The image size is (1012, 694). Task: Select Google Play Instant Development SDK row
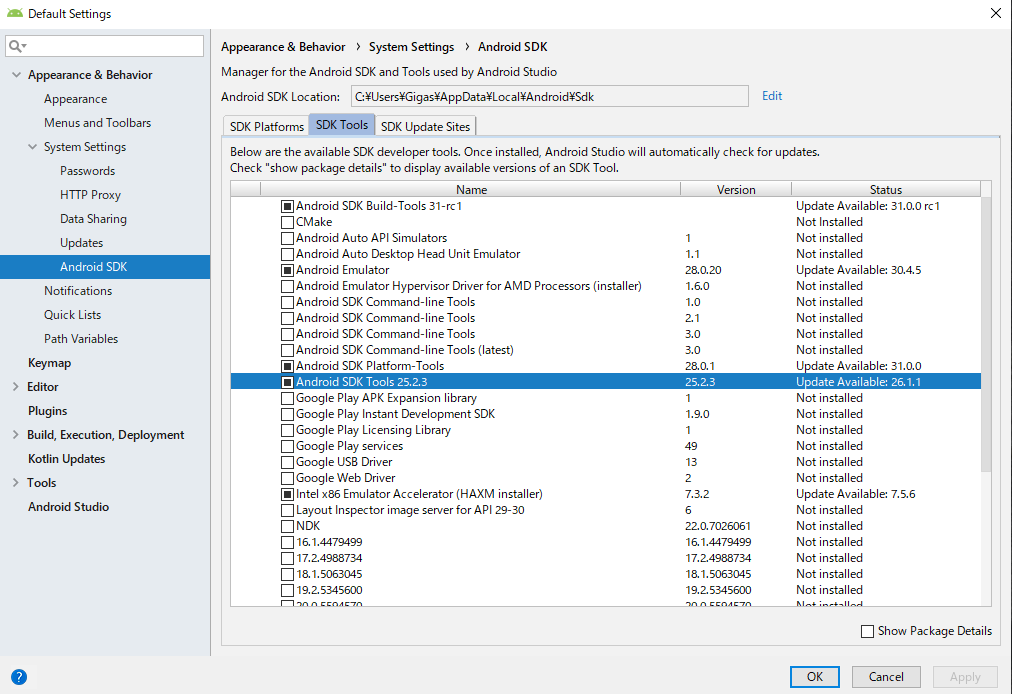605,414
